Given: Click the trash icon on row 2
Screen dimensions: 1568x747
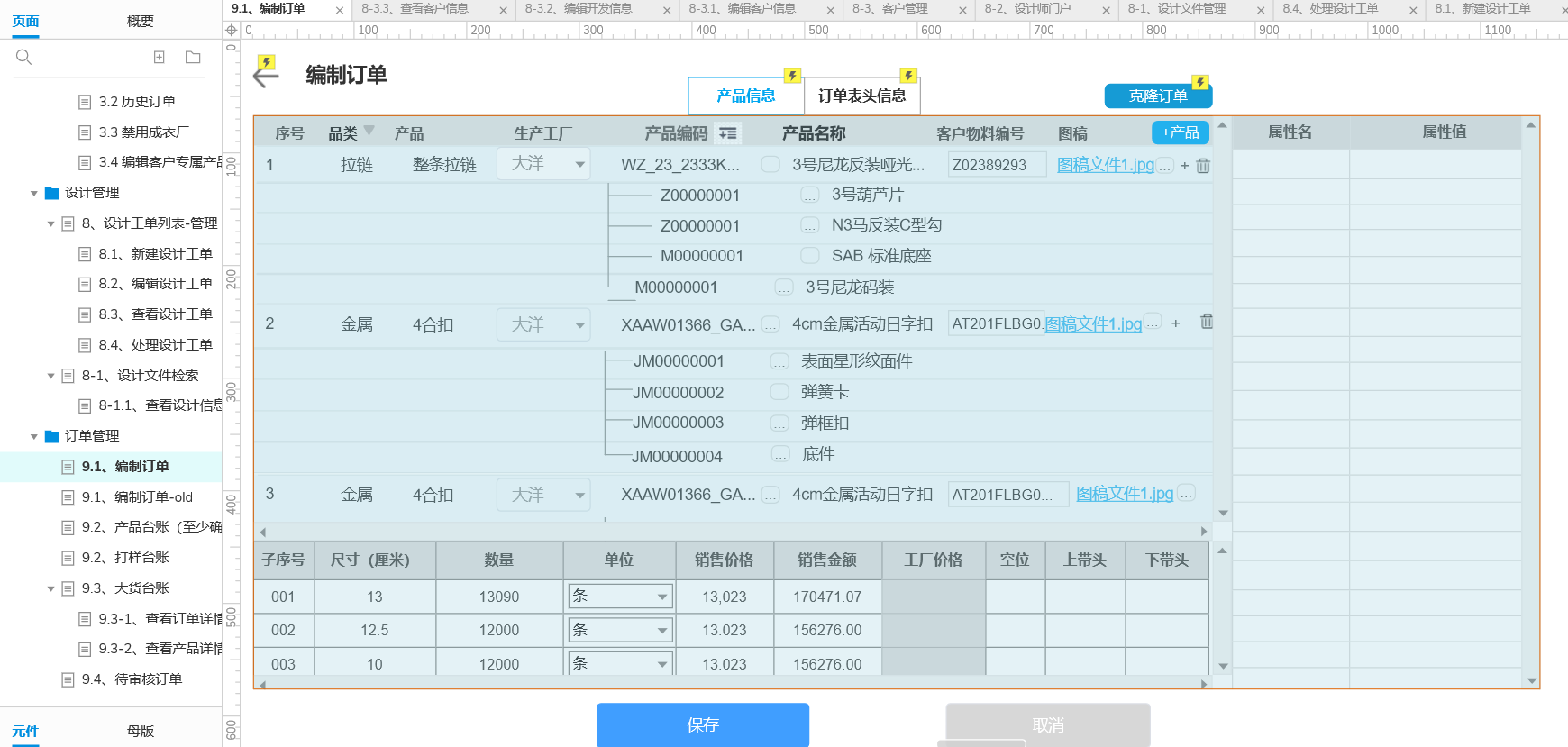Looking at the screenshot, I should tap(1207, 322).
